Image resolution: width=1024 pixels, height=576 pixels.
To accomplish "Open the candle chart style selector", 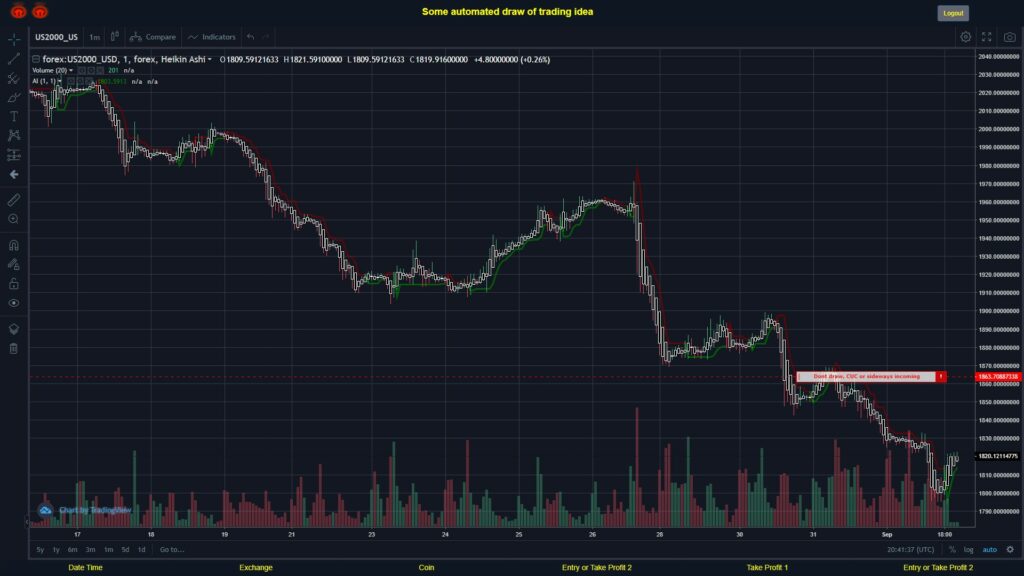I will pos(114,37).
